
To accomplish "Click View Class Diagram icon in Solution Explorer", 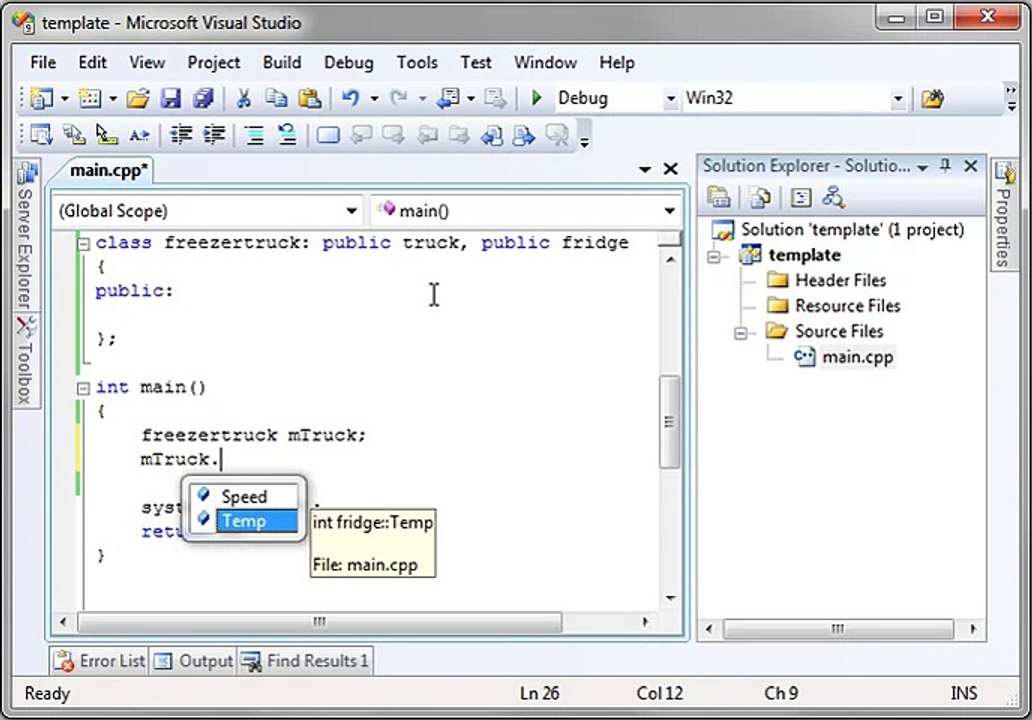I will 833,197.
